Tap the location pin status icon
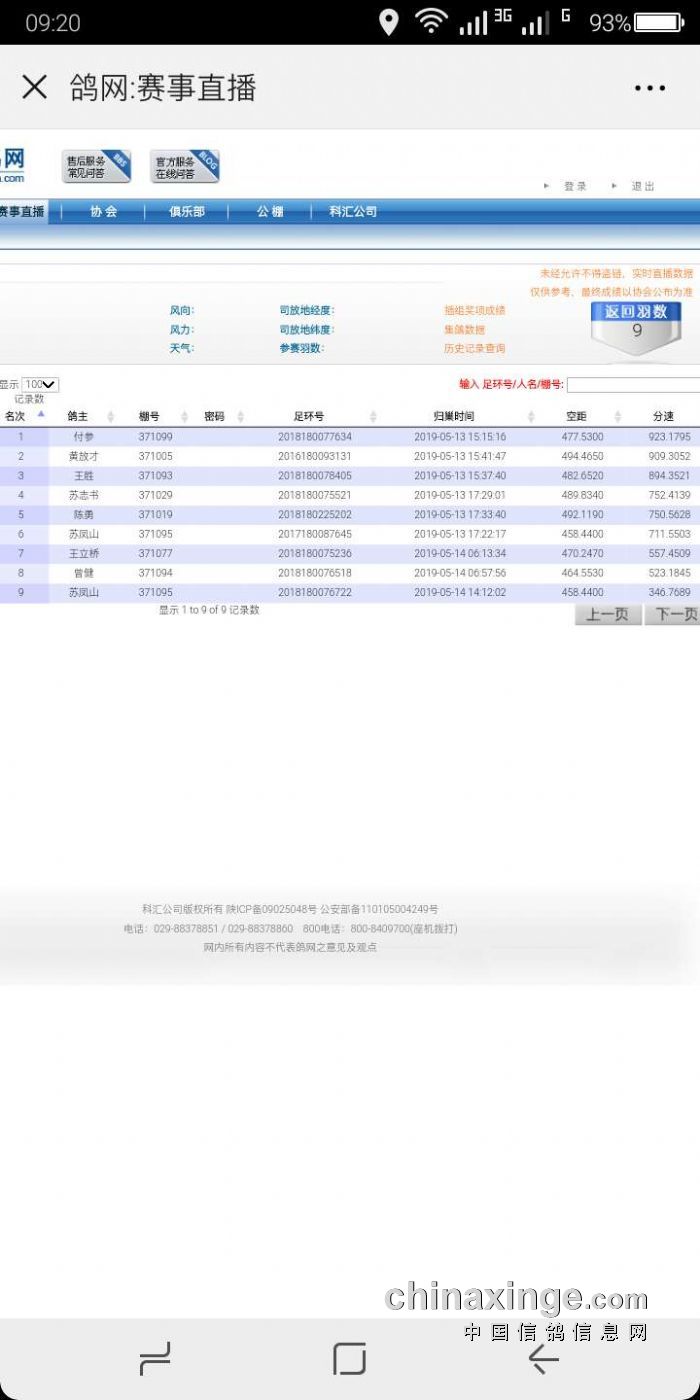This screenshot has width=700, height=1400. [x=389, y=22]
